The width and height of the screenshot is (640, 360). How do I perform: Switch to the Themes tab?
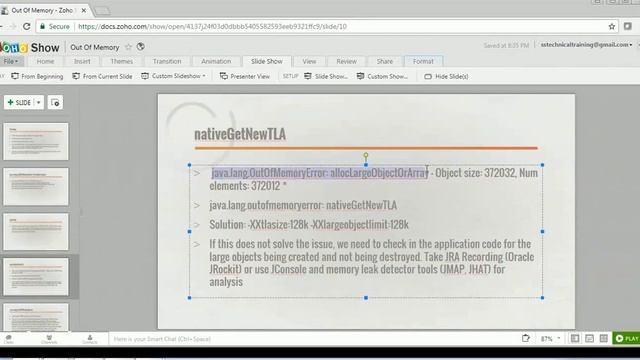coord(122,61)
